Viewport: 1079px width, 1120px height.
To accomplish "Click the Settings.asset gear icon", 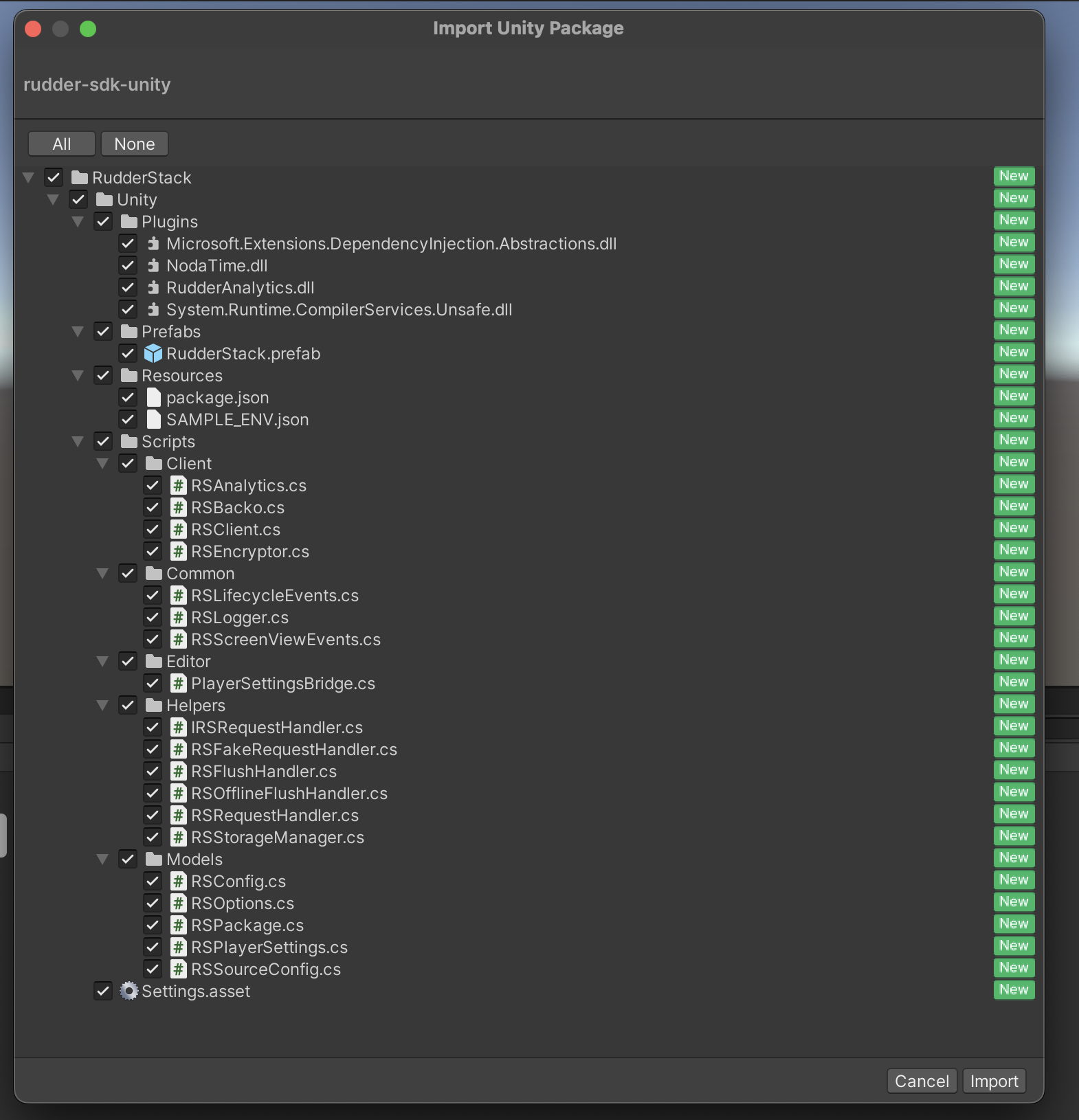I will [129, 992].
